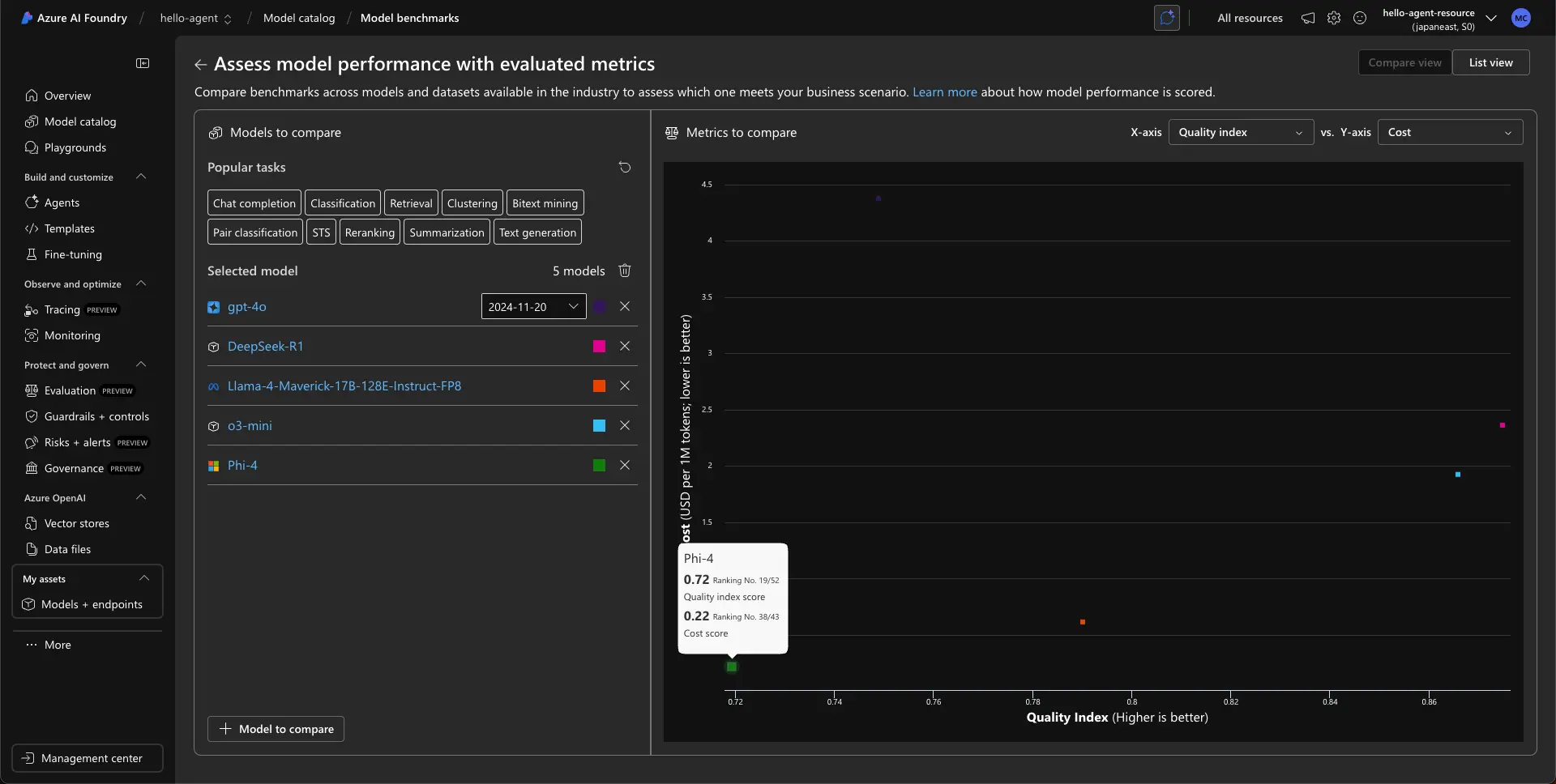Collapse the Observe and optimize section
Viewport: 1556px width, 784px height.
coord(141,283)
